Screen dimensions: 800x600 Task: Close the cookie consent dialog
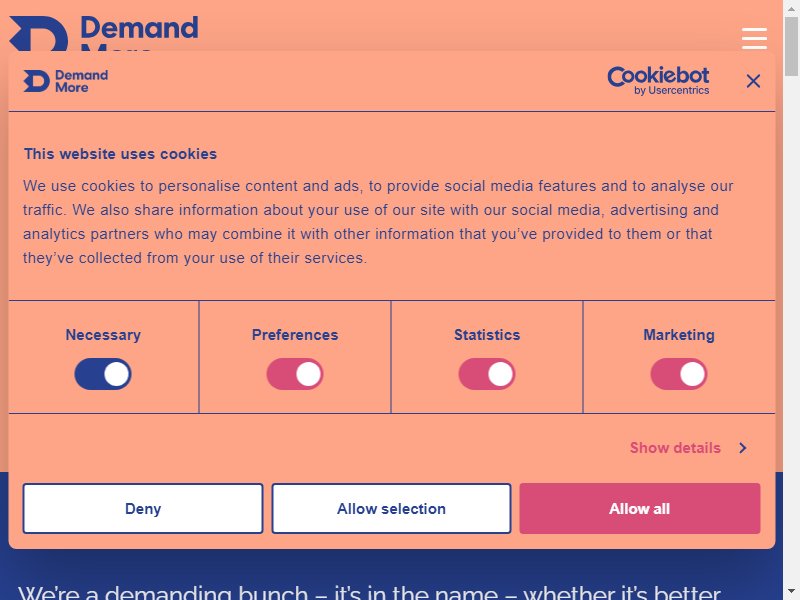point(753,81)
